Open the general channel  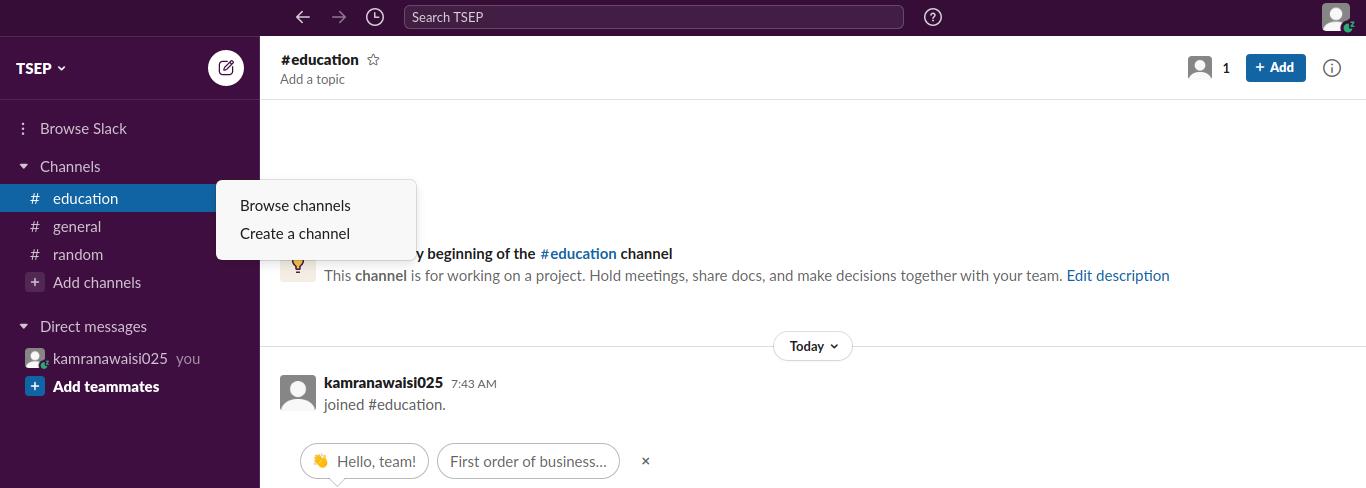[77, 227]
